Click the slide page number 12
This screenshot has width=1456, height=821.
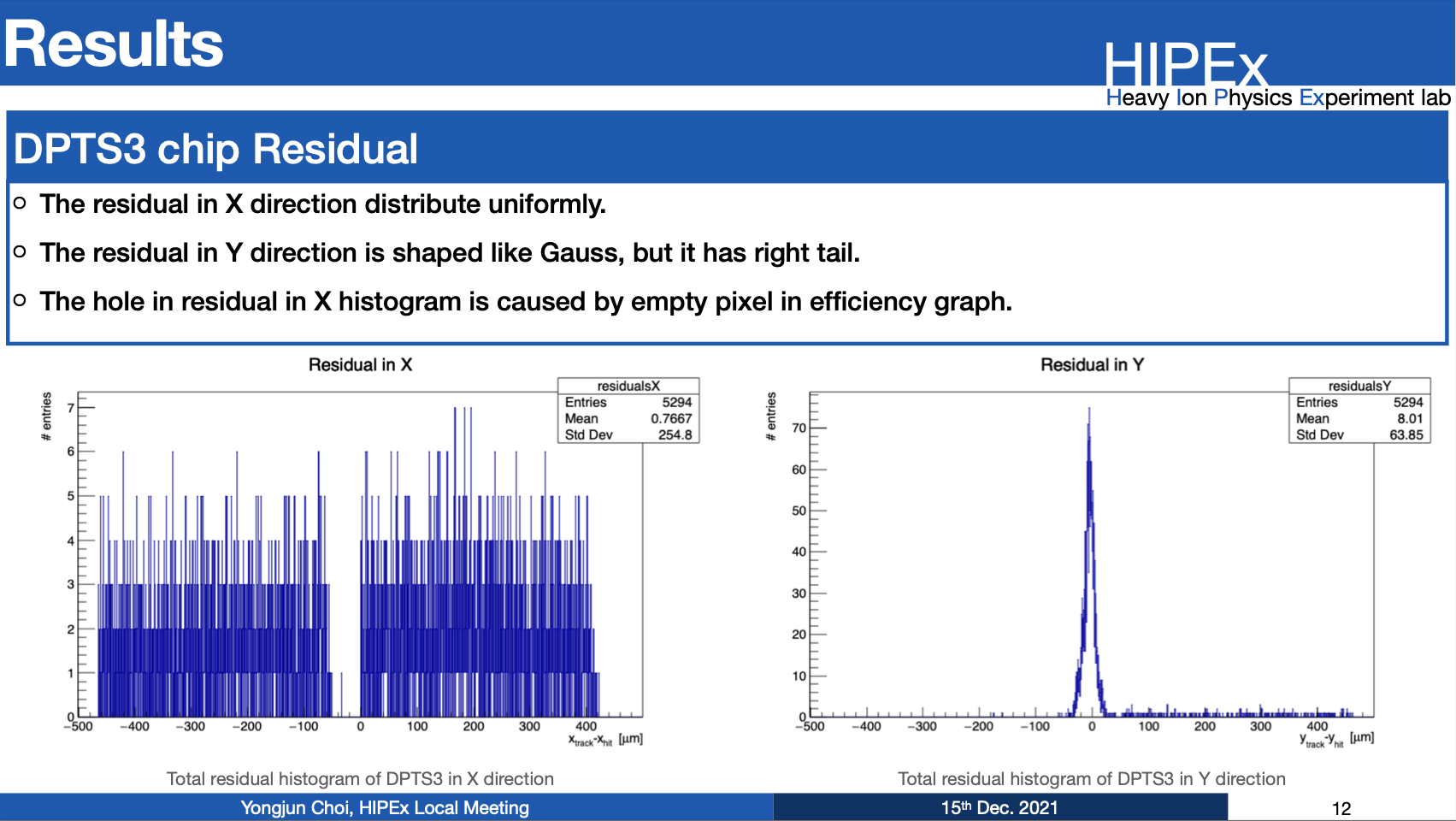pyautogui.click(x=1341, y=809)
